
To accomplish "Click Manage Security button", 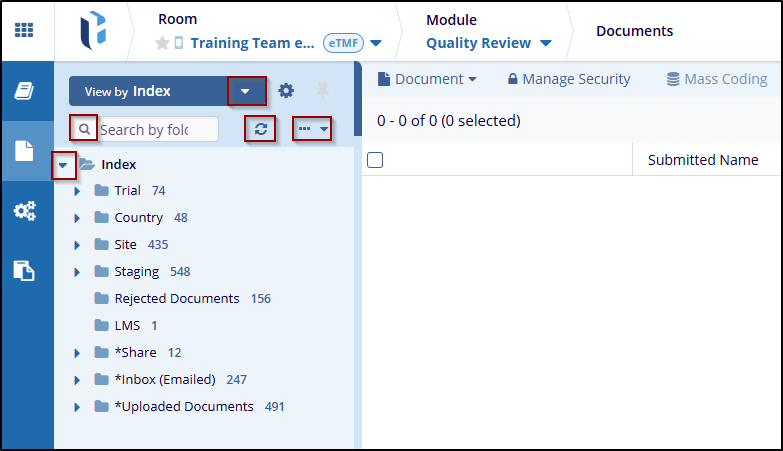I will (569, 79).
